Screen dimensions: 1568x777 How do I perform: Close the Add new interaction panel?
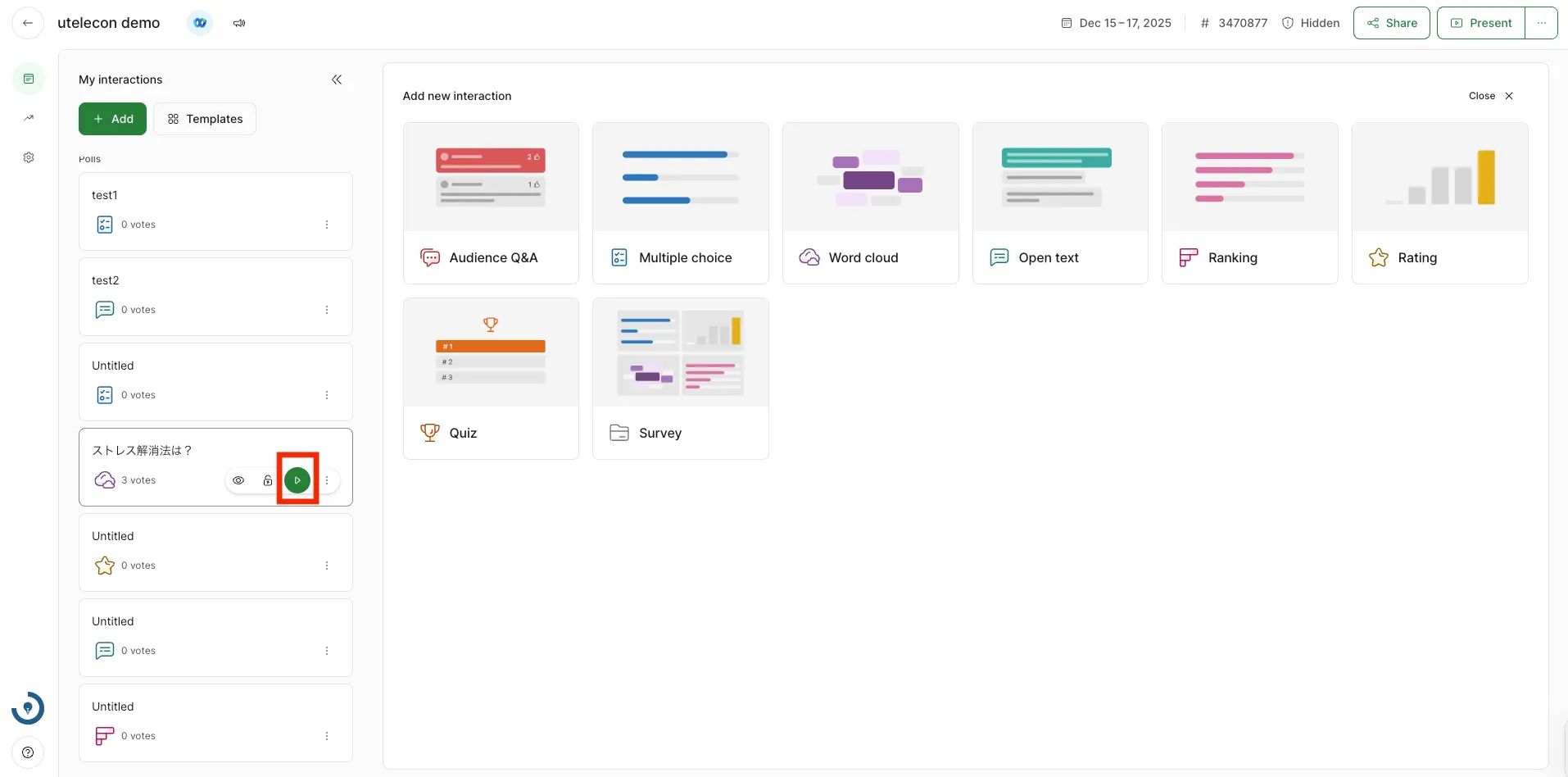1491,96
